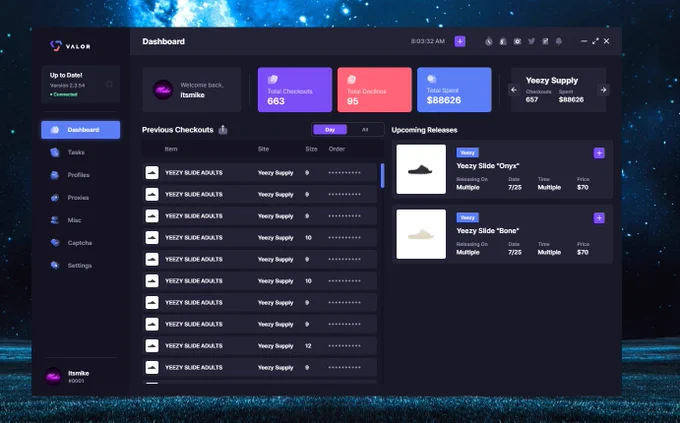This screenshot has width=680, height=423.
Task: Click the Yeezy Supply store heading
Action: click(552, 80)
